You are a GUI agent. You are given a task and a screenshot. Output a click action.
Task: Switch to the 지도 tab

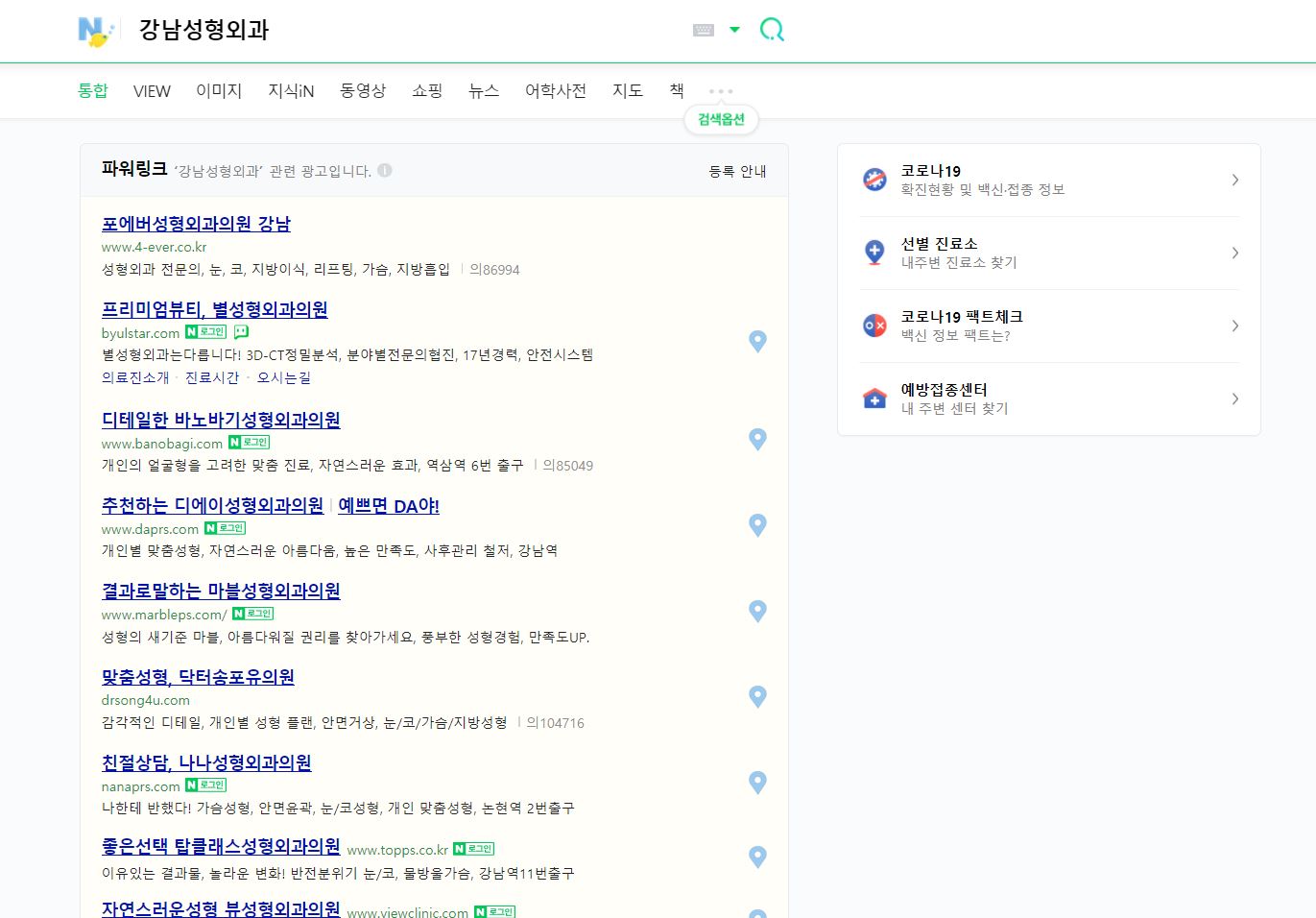pyautogui.click(x=628, y=90)
